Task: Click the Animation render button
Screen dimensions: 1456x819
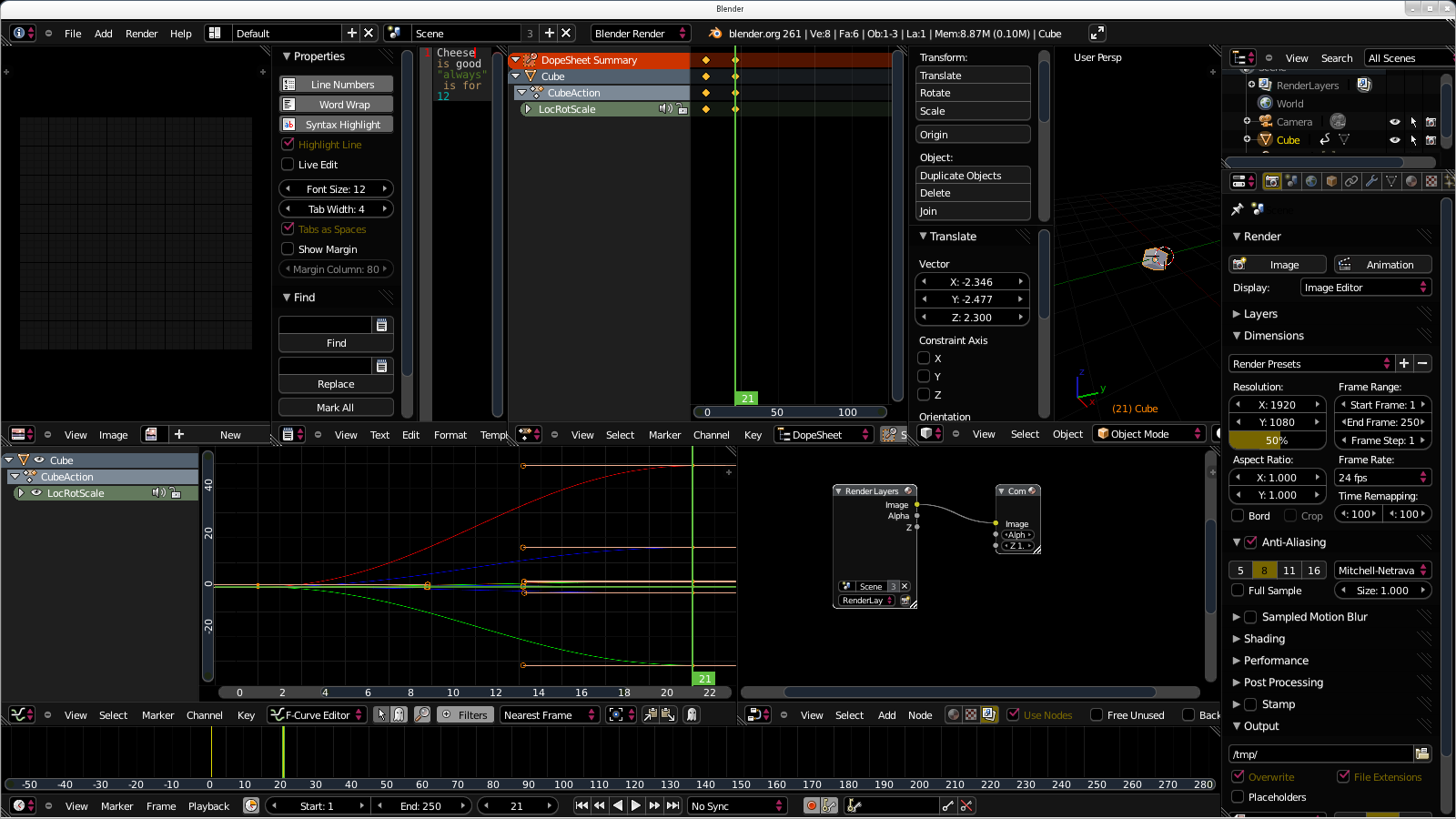Action: 1383,265
